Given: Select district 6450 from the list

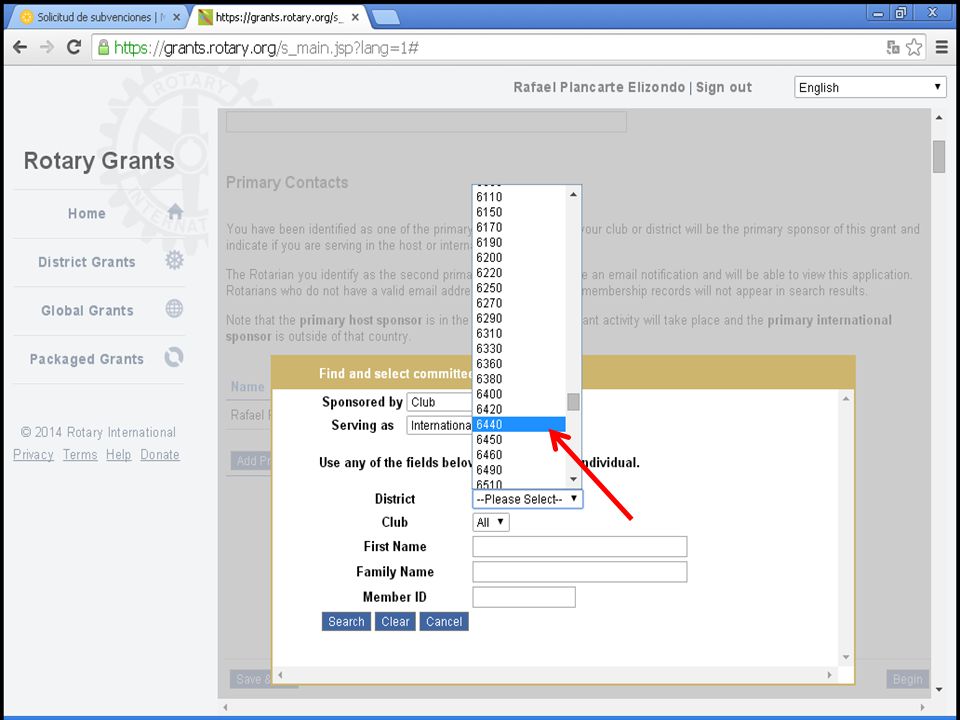Looking at the screenshot, I should (x=519, y=440).
